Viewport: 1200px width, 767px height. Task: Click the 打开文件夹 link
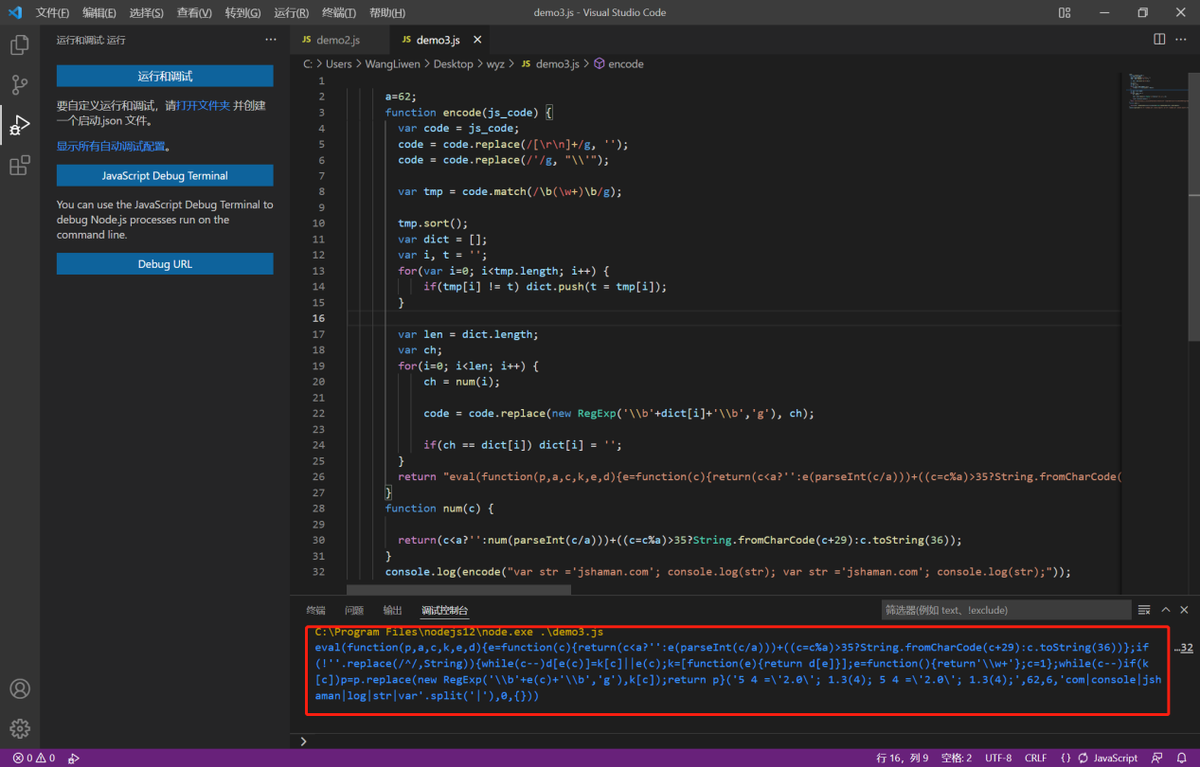[x=204, y=105]
